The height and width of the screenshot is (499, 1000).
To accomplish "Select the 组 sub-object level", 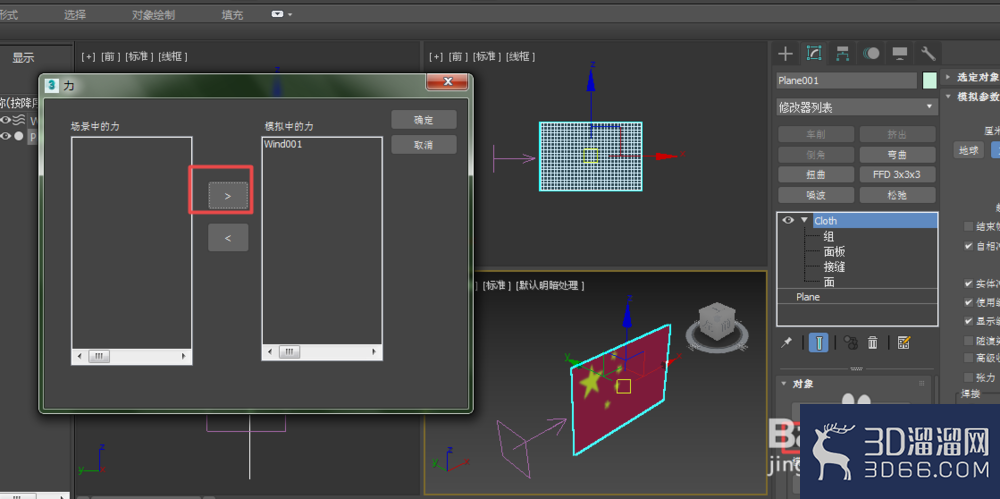I will tap(829, 236).
